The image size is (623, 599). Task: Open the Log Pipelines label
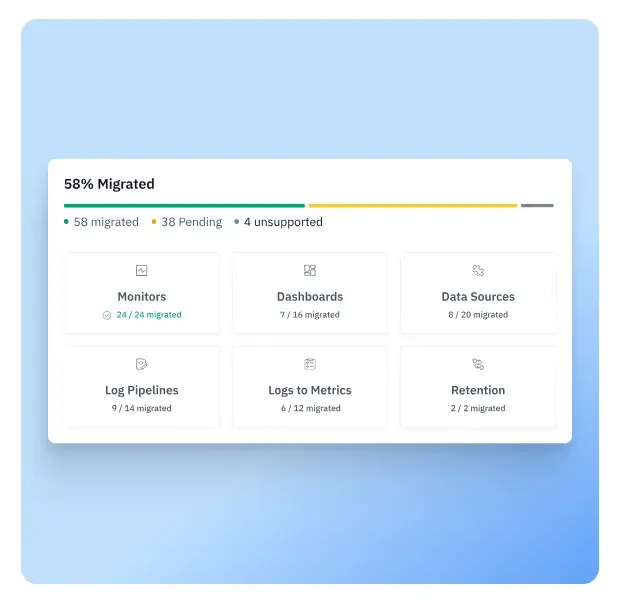pos(142,391)
